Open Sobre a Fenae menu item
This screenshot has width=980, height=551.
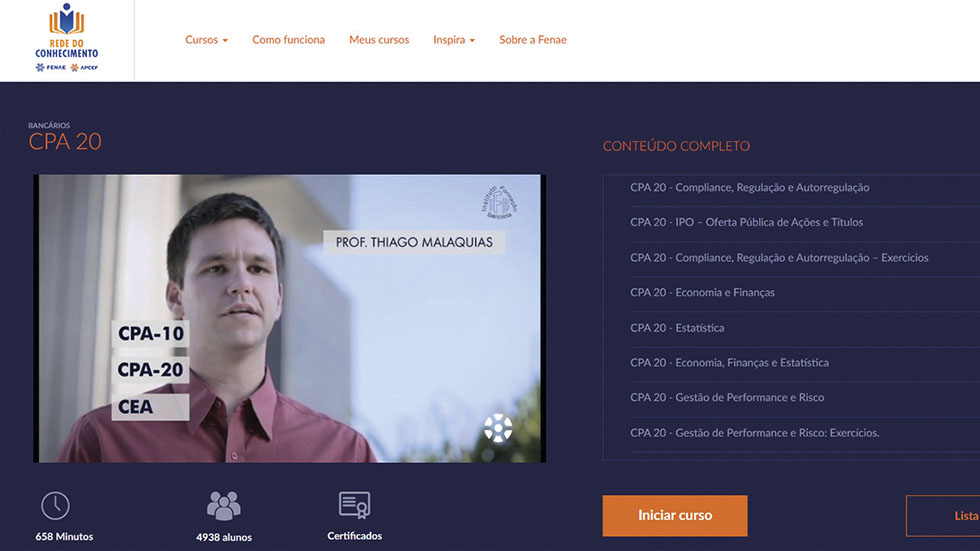532,39
